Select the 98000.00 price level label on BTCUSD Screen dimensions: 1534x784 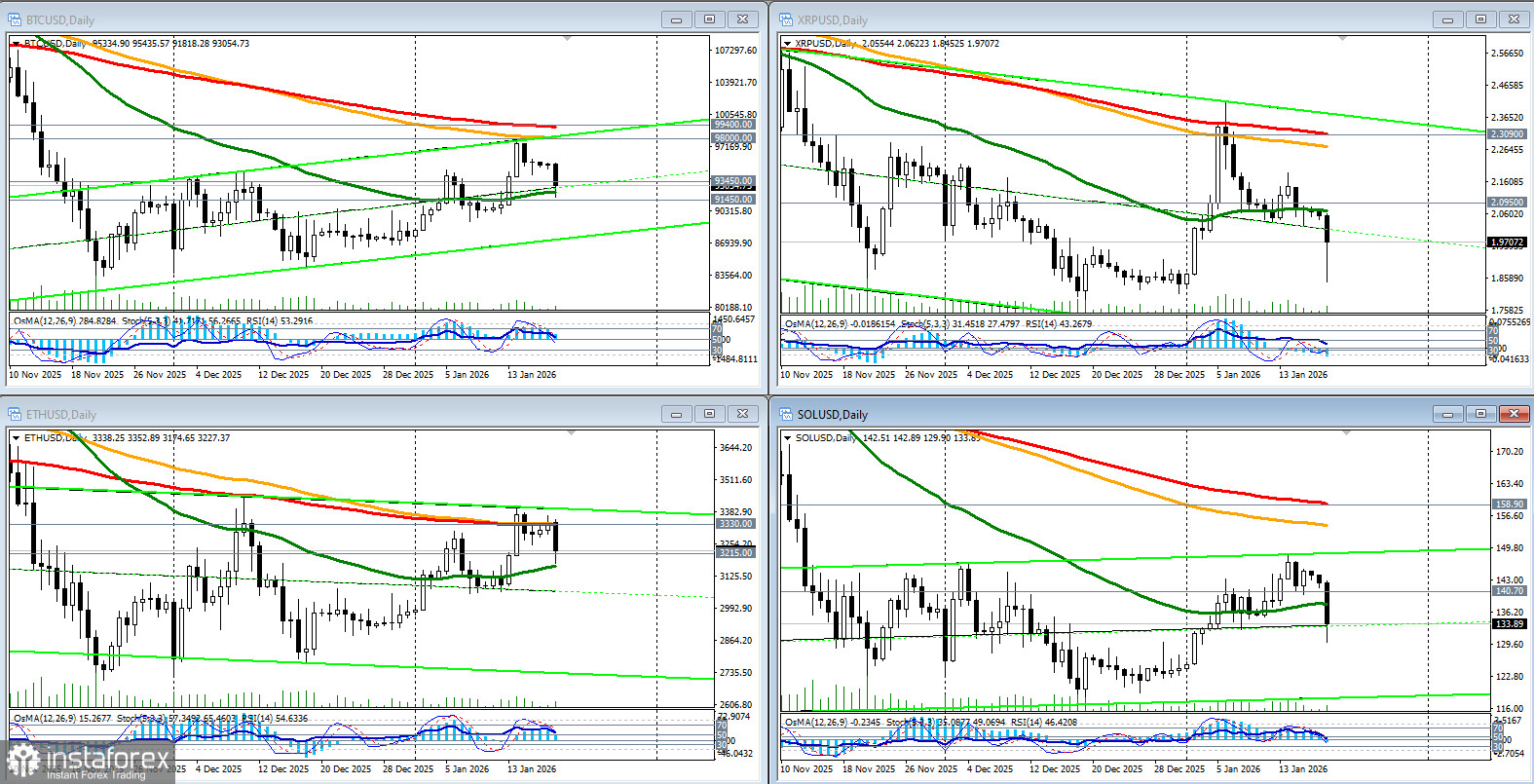point(733,138)
